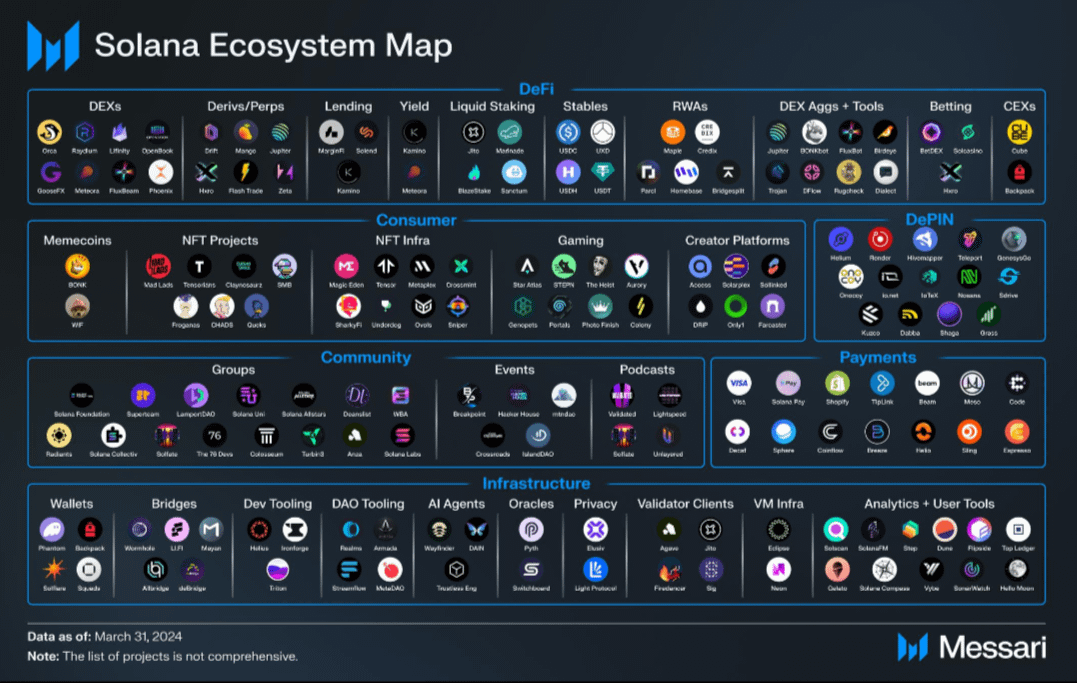Select the DRiP icon in Creator Platforms
The height and width of the screenshot is (683, 1077).
[700, 306]
